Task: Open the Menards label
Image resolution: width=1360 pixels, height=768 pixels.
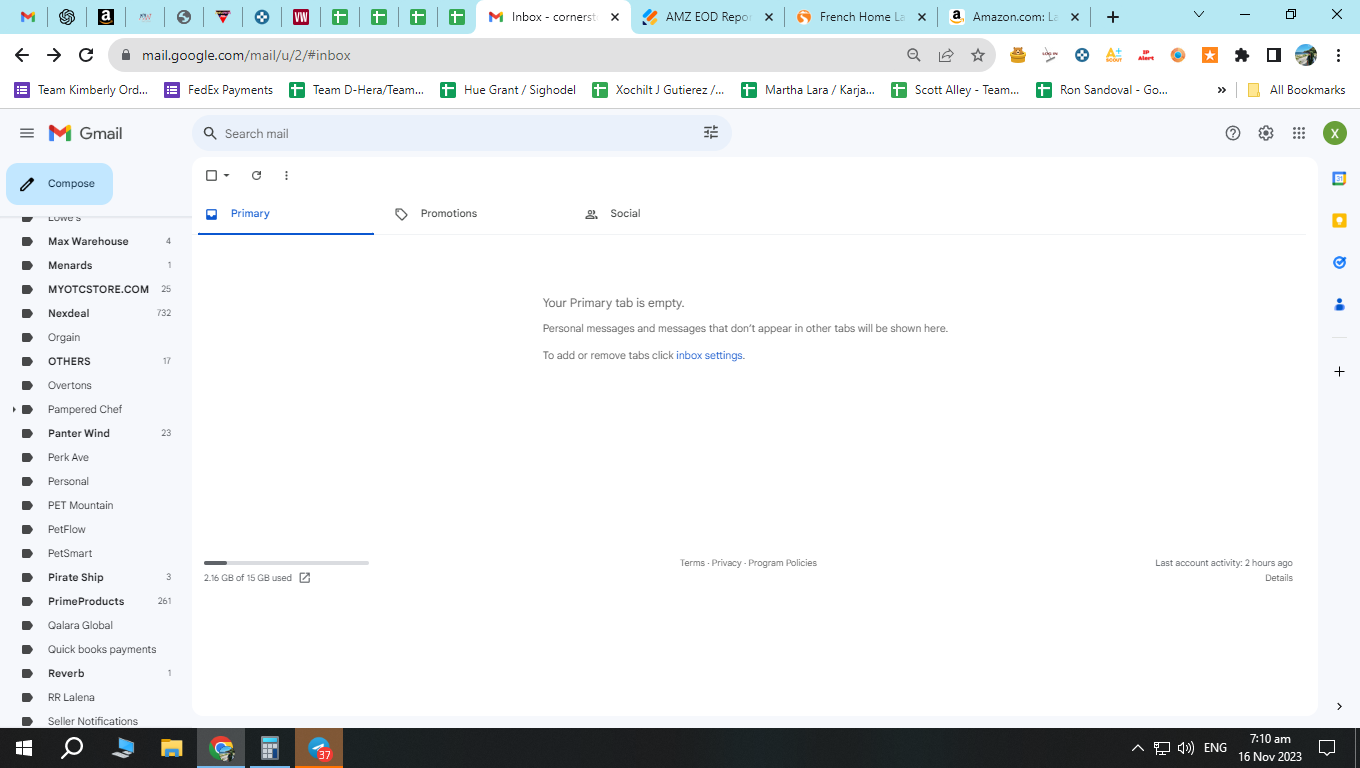Action: [x=70, y=265]
